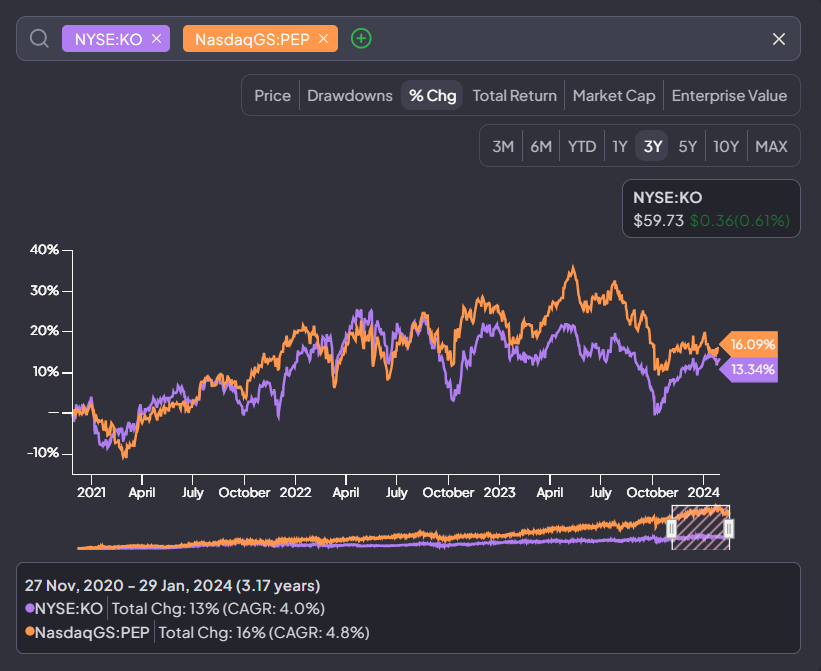Set time range to 6M
The height and width of the screenshot is (671, 821).
pos(541,146)
